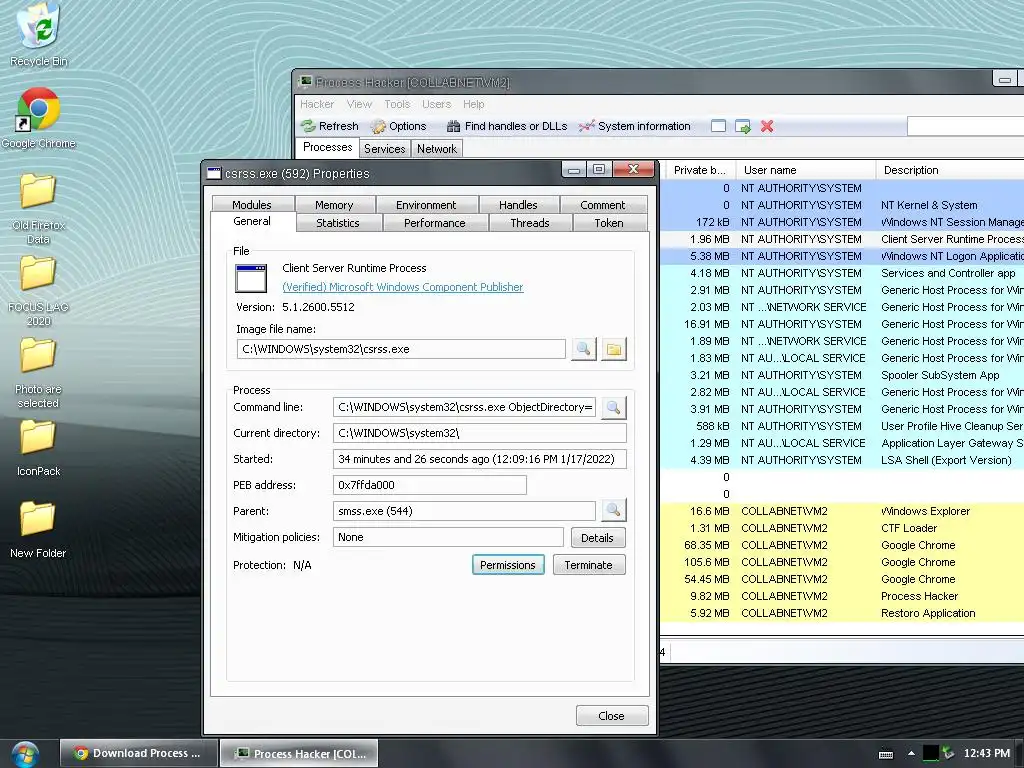Viewport: 1024px width, 768px height.
Task: Open the Threads tab
Action: tap(530, 223)
